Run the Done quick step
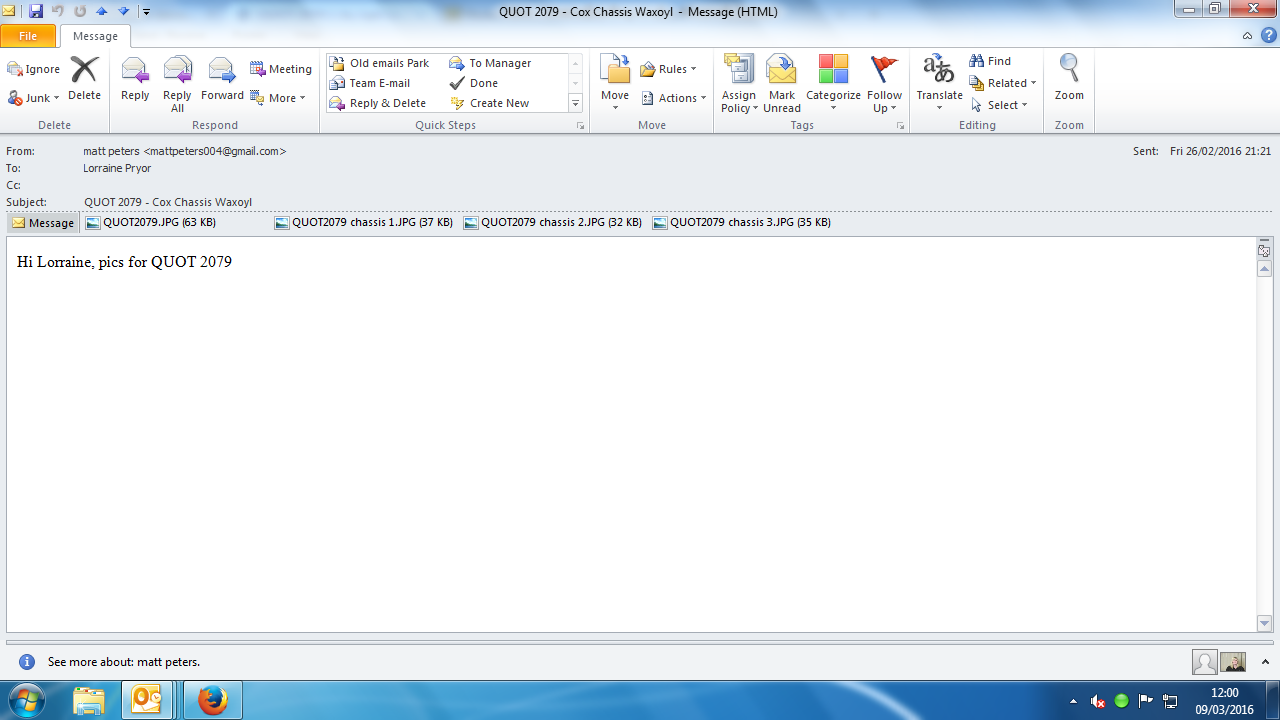 (x=474, y=83)
